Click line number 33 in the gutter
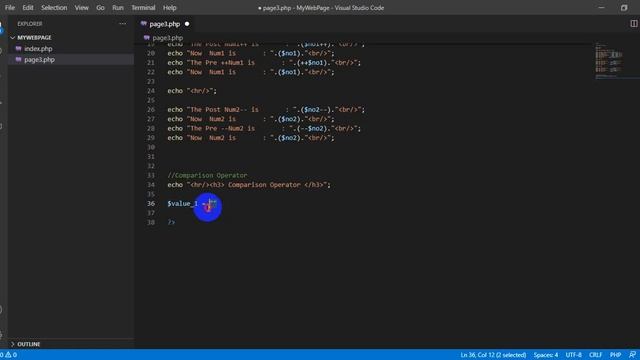 151,176
